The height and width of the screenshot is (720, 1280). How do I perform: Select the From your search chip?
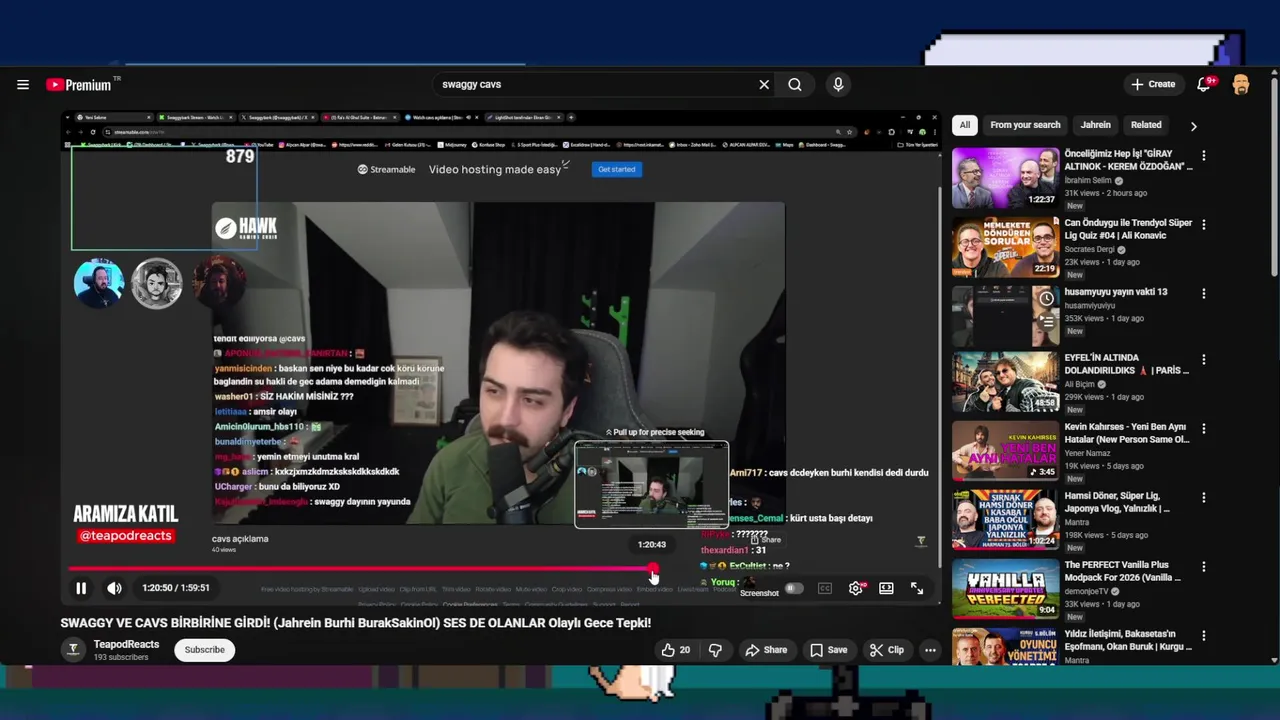pos(1025,125)
